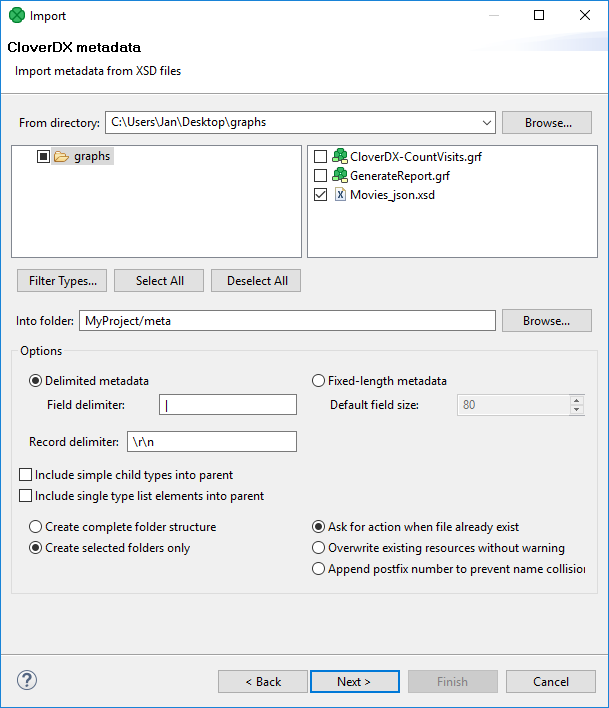The height and width of the screenshot is (708, 609).
Task: Click the Deselect All button
Action: point(256,281)
